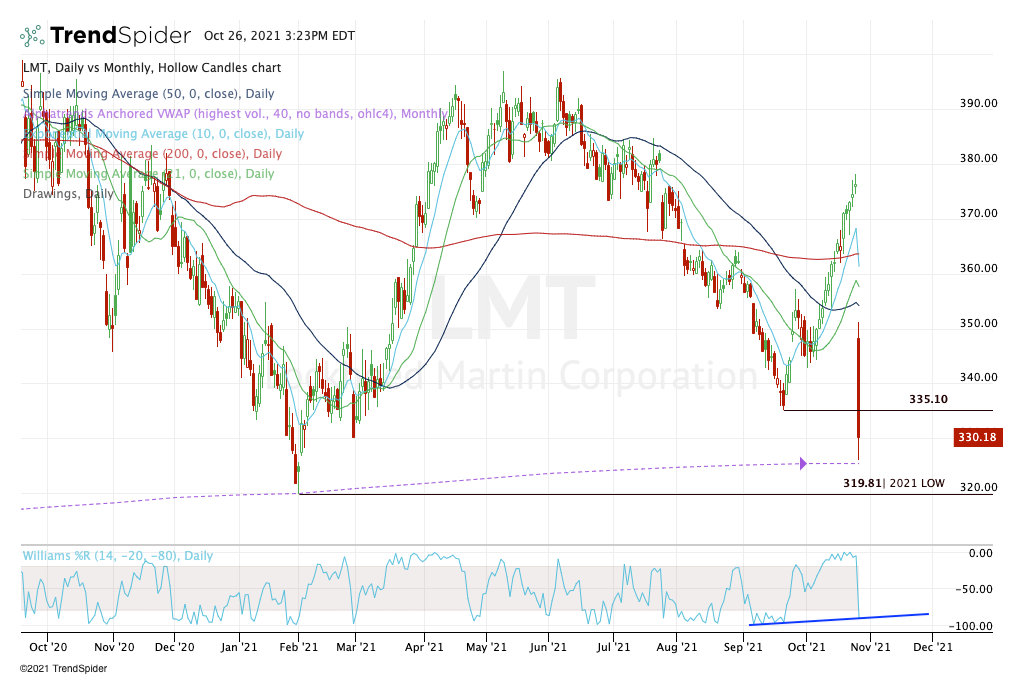The height and width of the screenshot is (678, 1023).
Task: Select the large red October 26 candle
Action: (x=859, y=388)
